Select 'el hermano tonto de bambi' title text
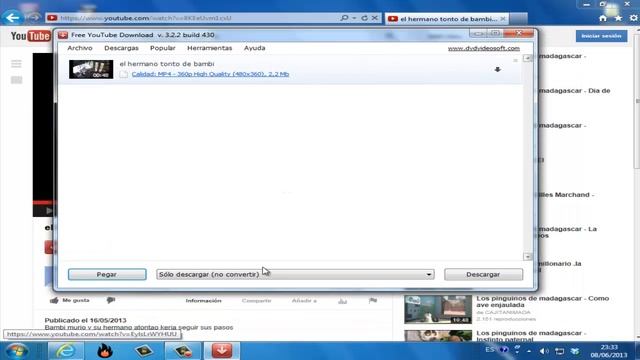Image resolution: width=640 pixels, height=360 pixels. pyautogui.click(x=167, y=64)
